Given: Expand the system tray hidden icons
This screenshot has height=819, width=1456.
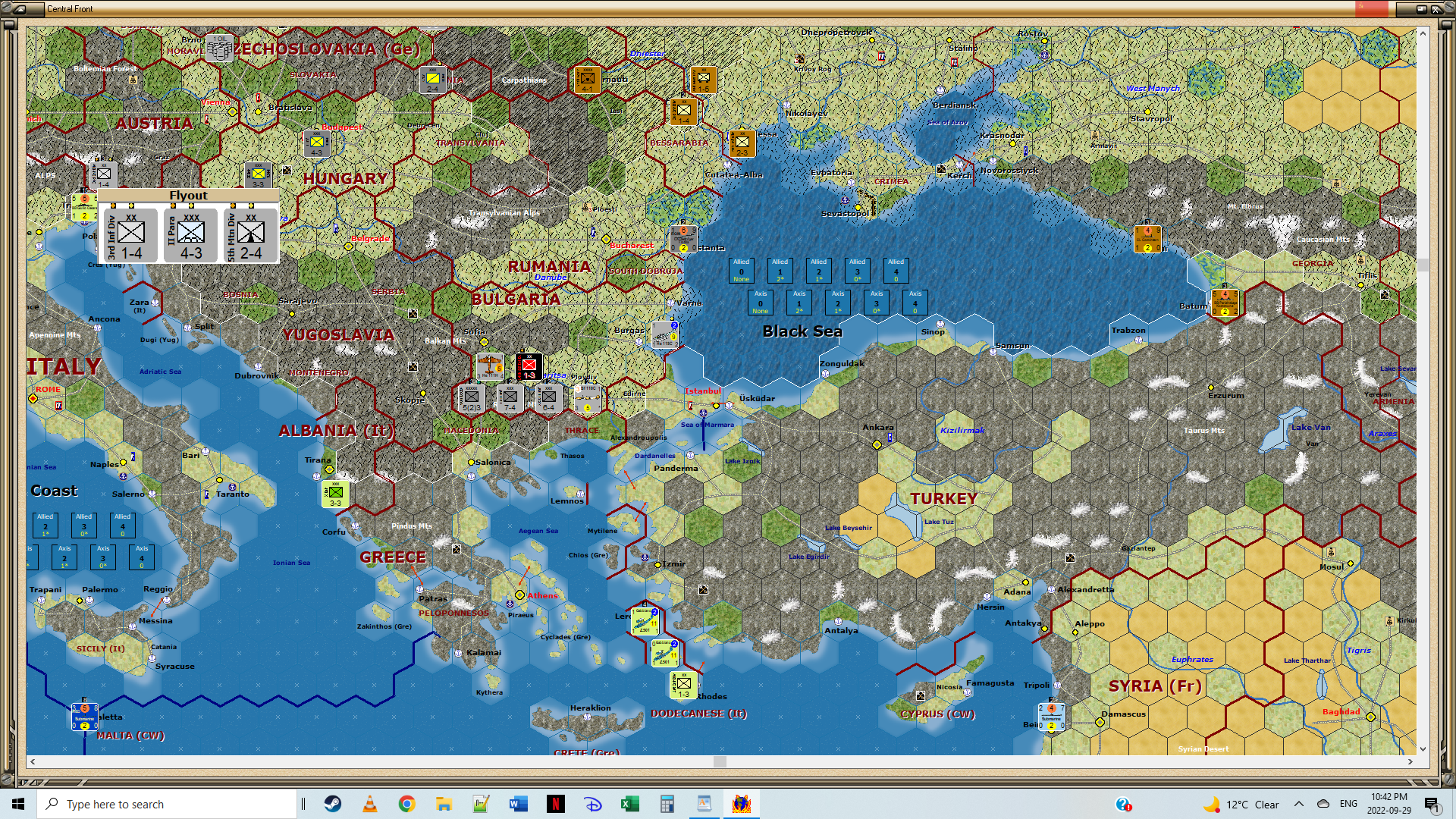Looking at the screenshot, I should coord(1298,804).
